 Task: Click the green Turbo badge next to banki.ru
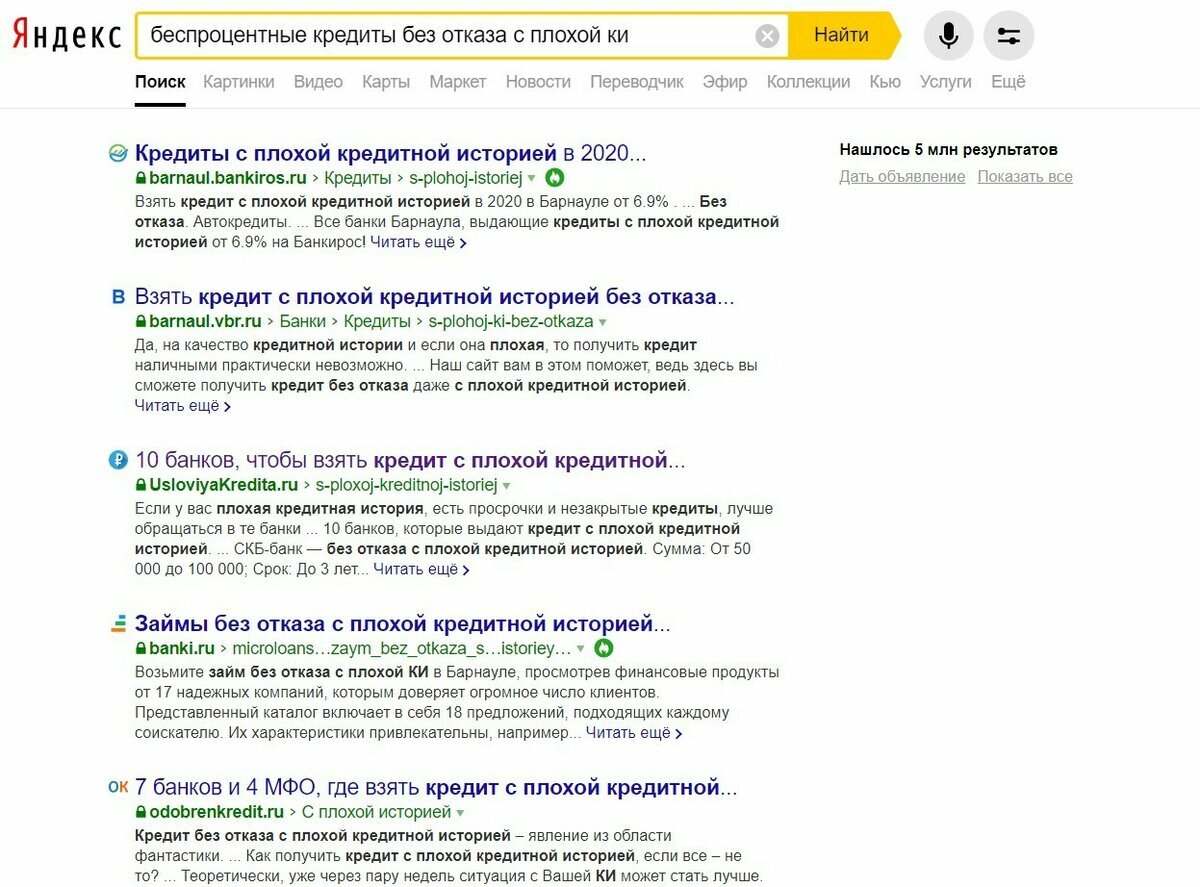point(604,648)
